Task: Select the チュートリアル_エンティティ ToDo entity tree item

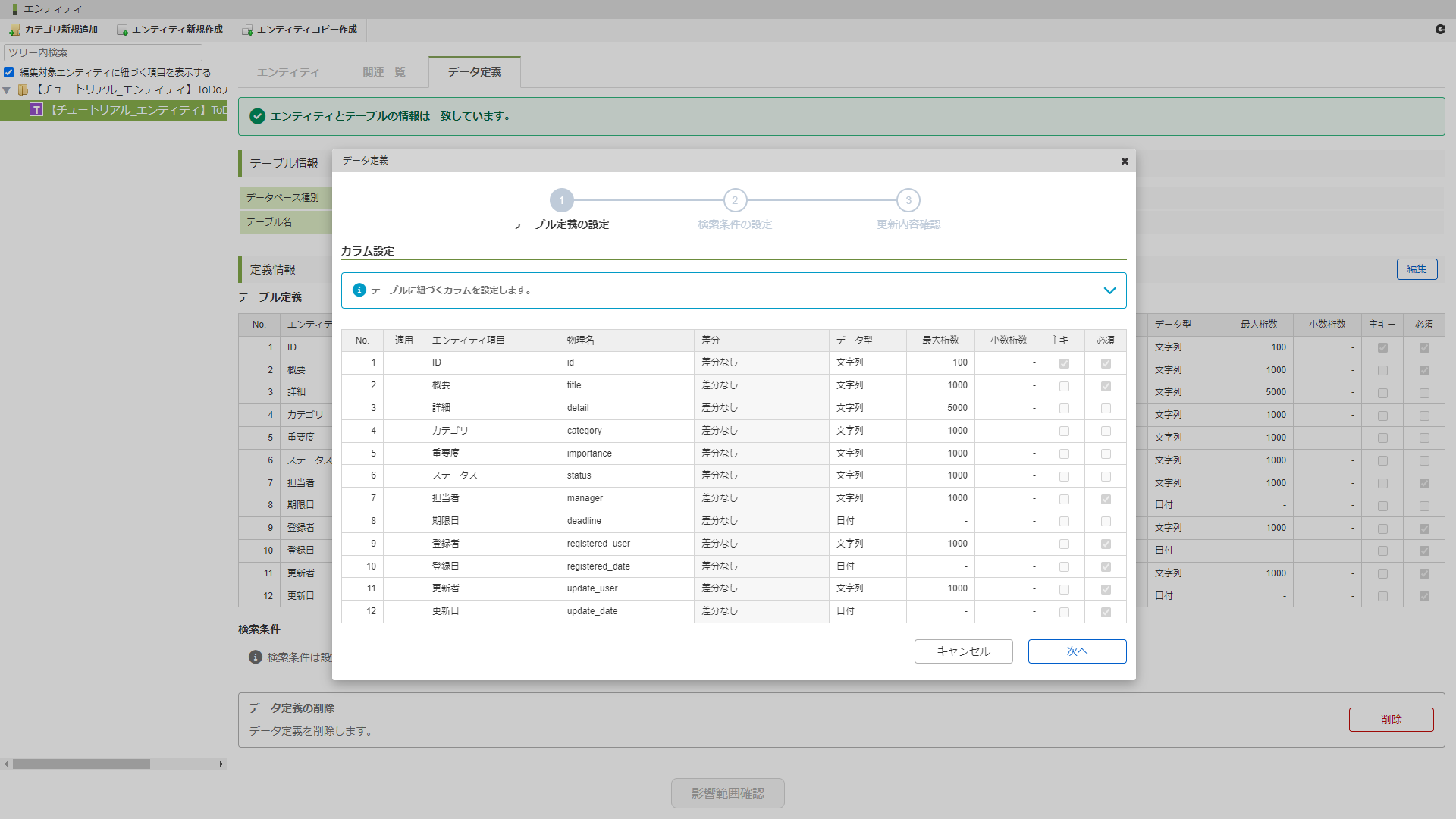Action: 114,110
